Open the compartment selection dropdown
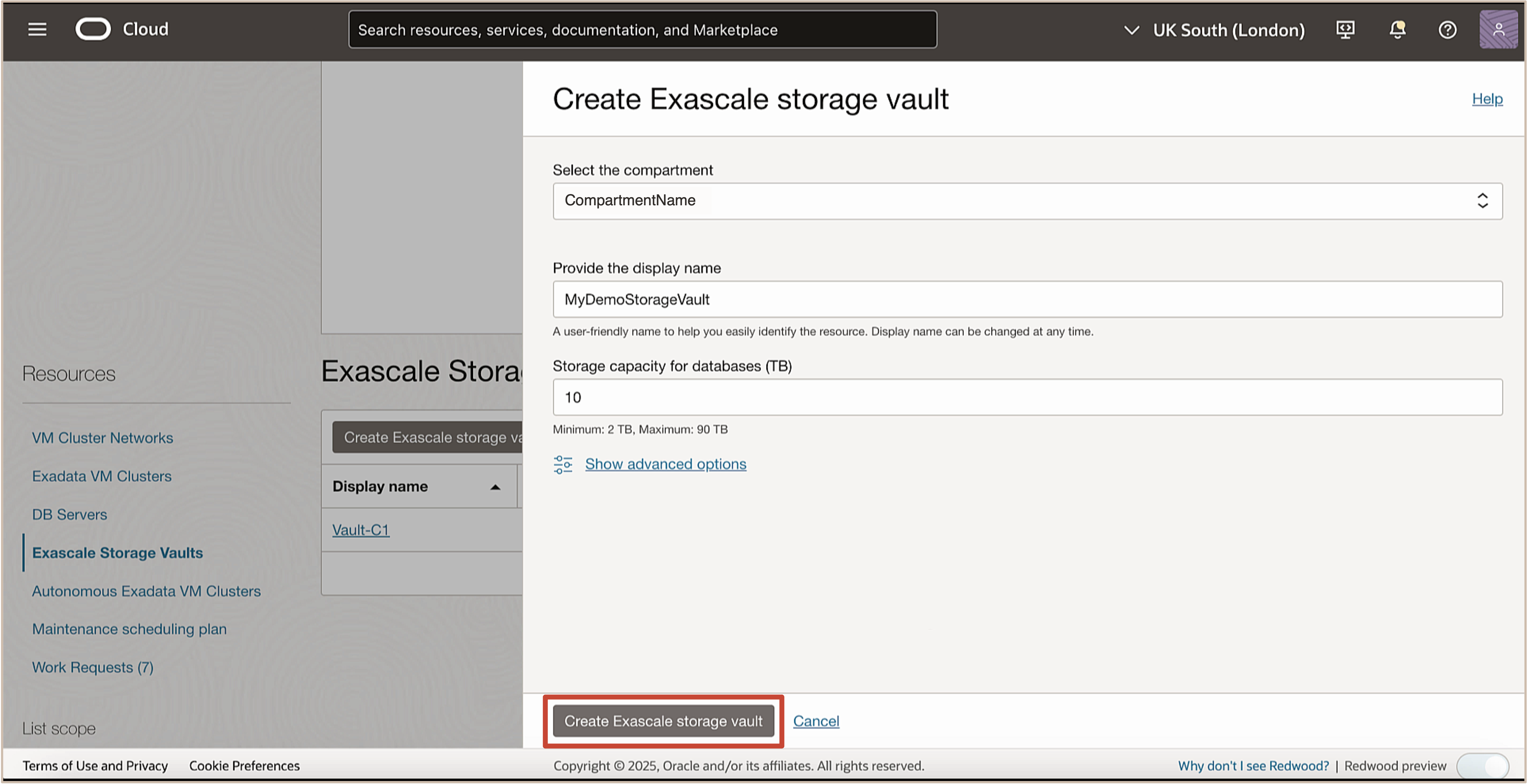This screenshot has height=784, width=1527. tap(1027, 201)
